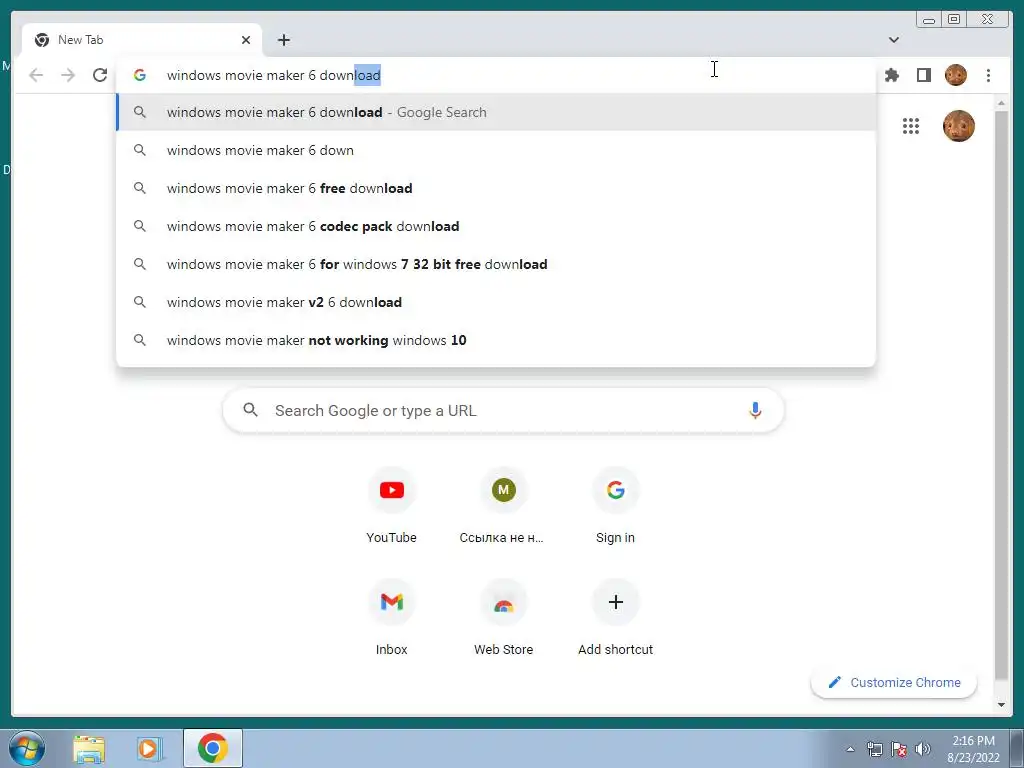Click the page scrollbar down arrow
Viewport: 1024px width, 768px height.
tap(1001, 705)
